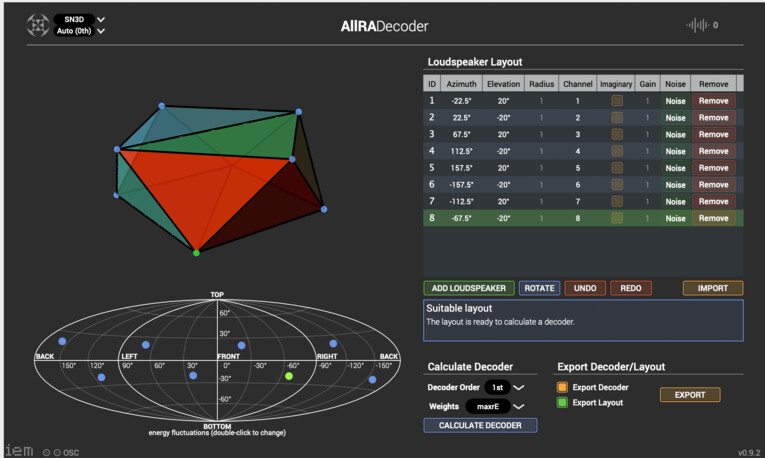Click the Elevation column header

(x=504, y=83)
